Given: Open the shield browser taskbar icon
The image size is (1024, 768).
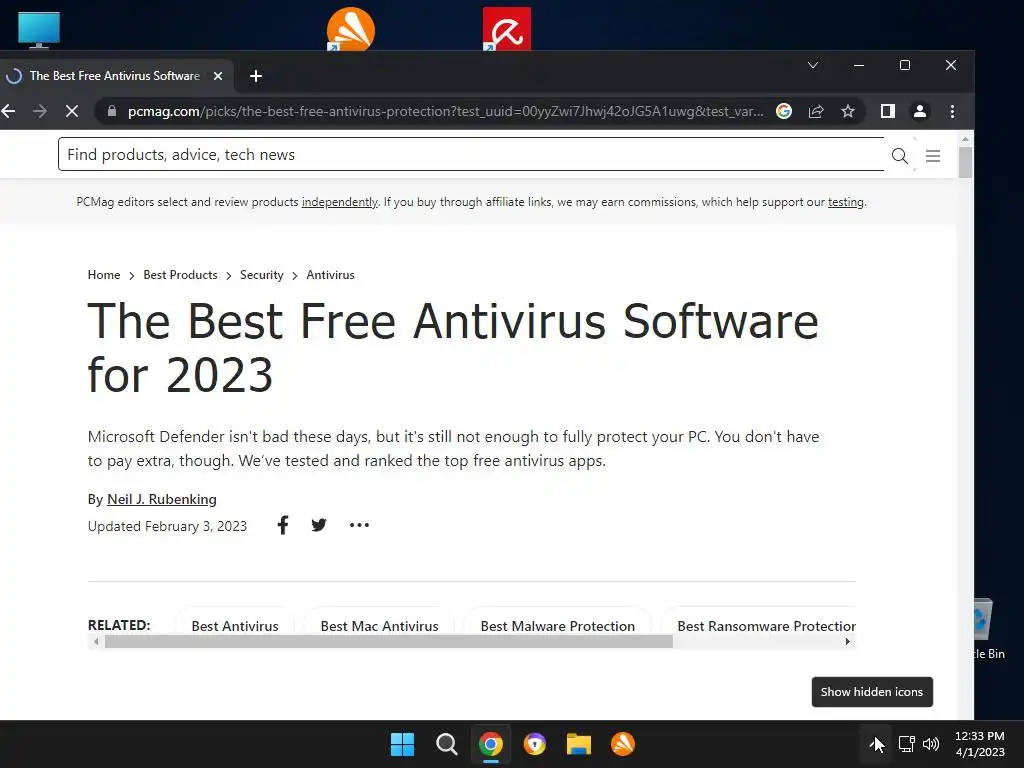Looking at the screenshot, I should point(535,744).
